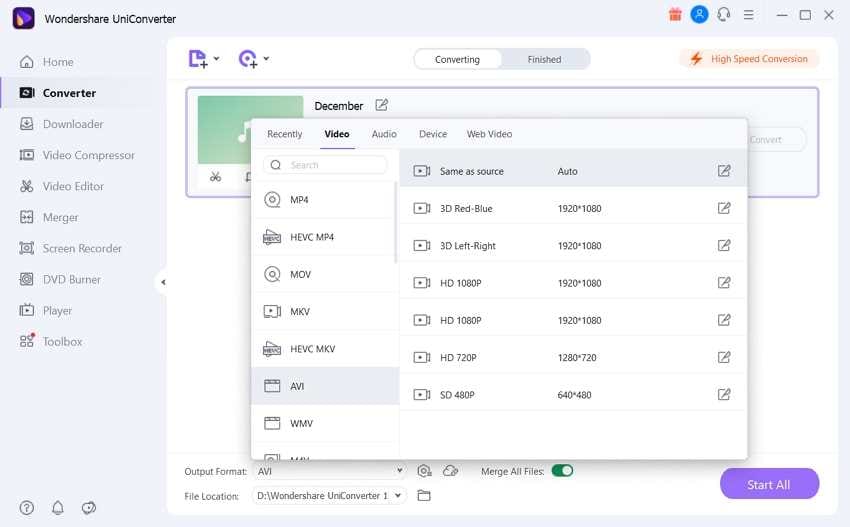Image resolution: width=850 pixels, height=527 pixels.
Task: Edit the SD 480P preset
Action: point(724,395)
